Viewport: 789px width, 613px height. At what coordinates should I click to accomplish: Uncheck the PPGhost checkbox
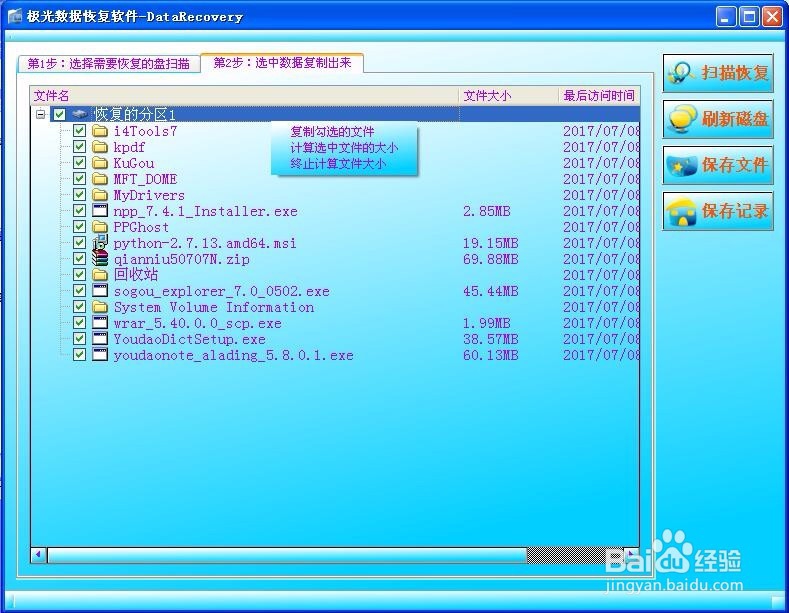[x=79, y=226]
